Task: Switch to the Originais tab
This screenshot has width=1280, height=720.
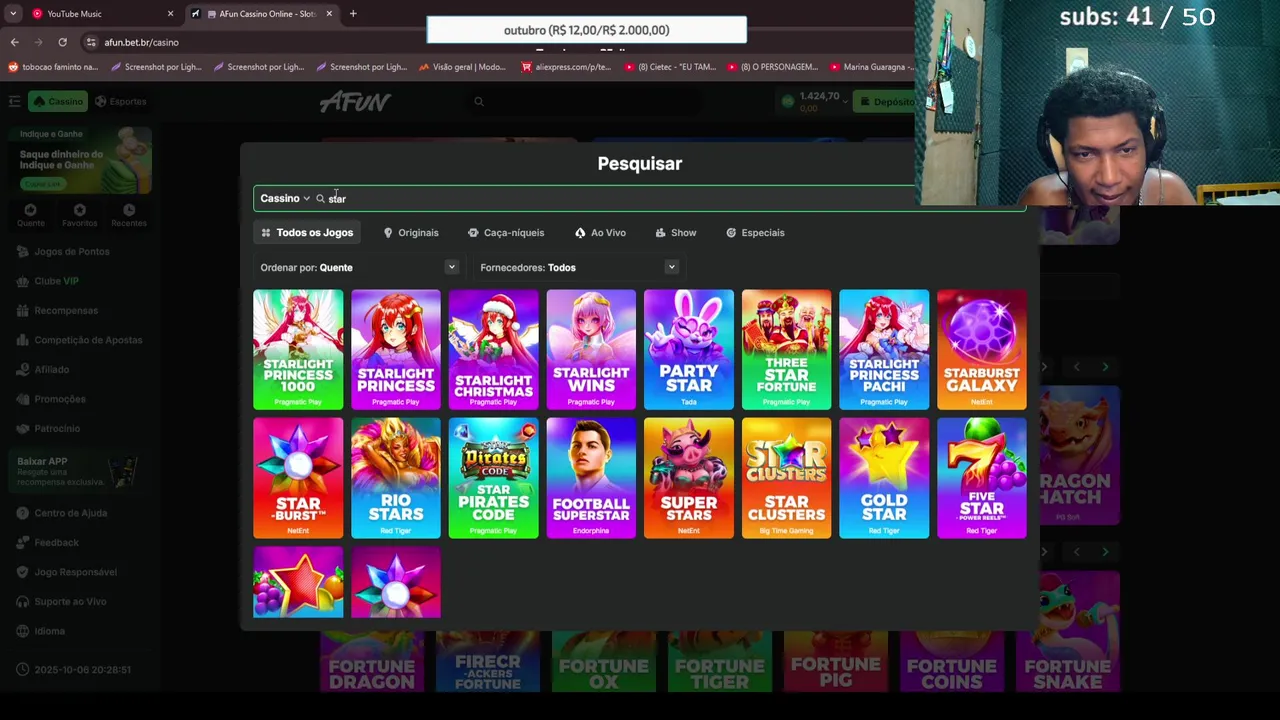Action: (x=411, y=233)
